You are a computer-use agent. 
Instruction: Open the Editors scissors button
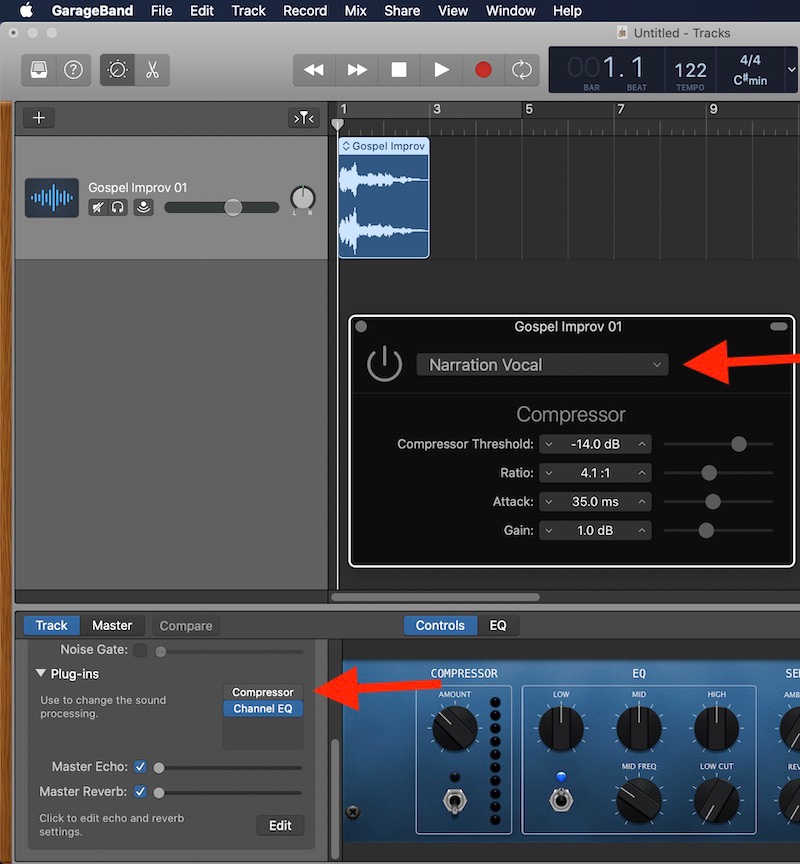pyautogui.click(x=152, y=70)
